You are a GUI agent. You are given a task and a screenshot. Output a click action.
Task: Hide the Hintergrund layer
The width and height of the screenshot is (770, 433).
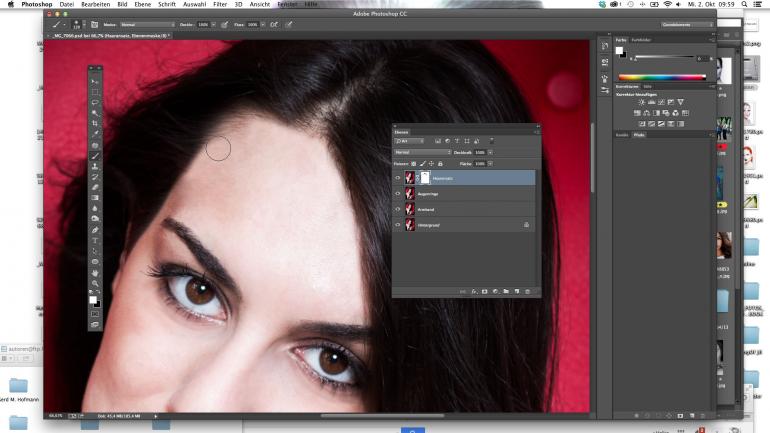tap(398, 225)
